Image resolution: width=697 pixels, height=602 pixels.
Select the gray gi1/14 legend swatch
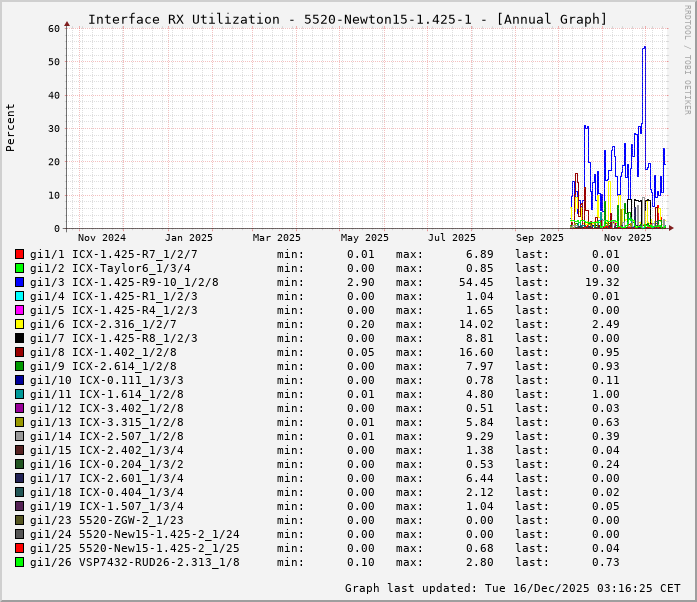(x=19, y=436)
